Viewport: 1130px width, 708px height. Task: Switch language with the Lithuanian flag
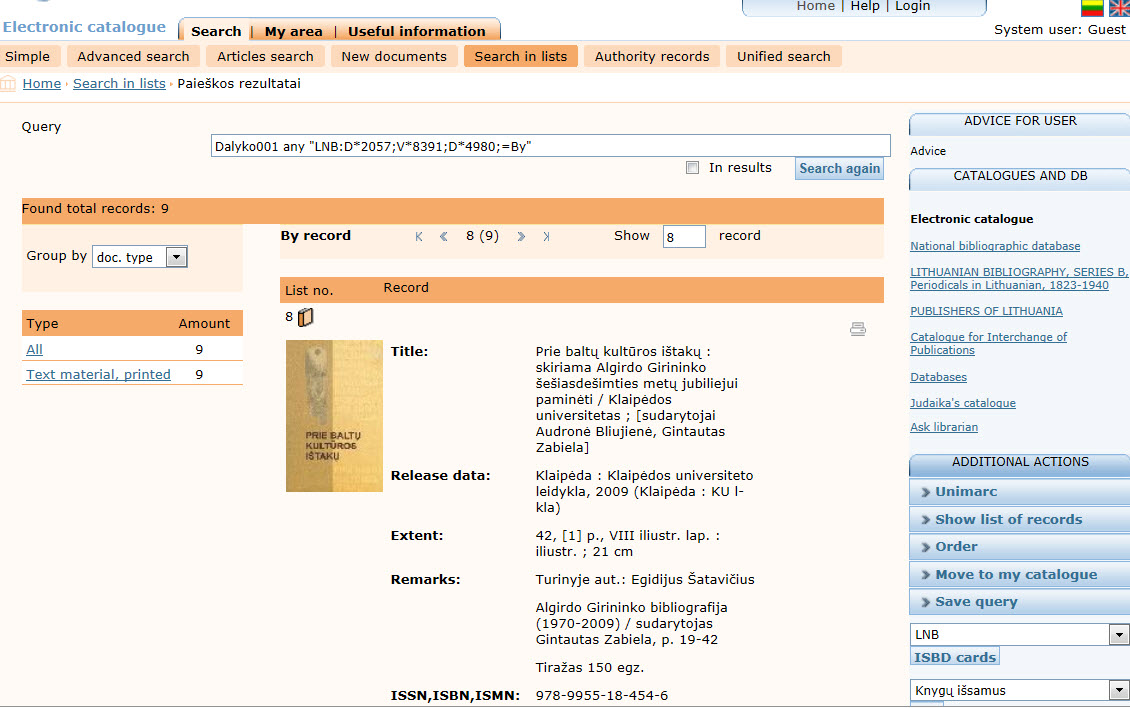[1092, 8]
